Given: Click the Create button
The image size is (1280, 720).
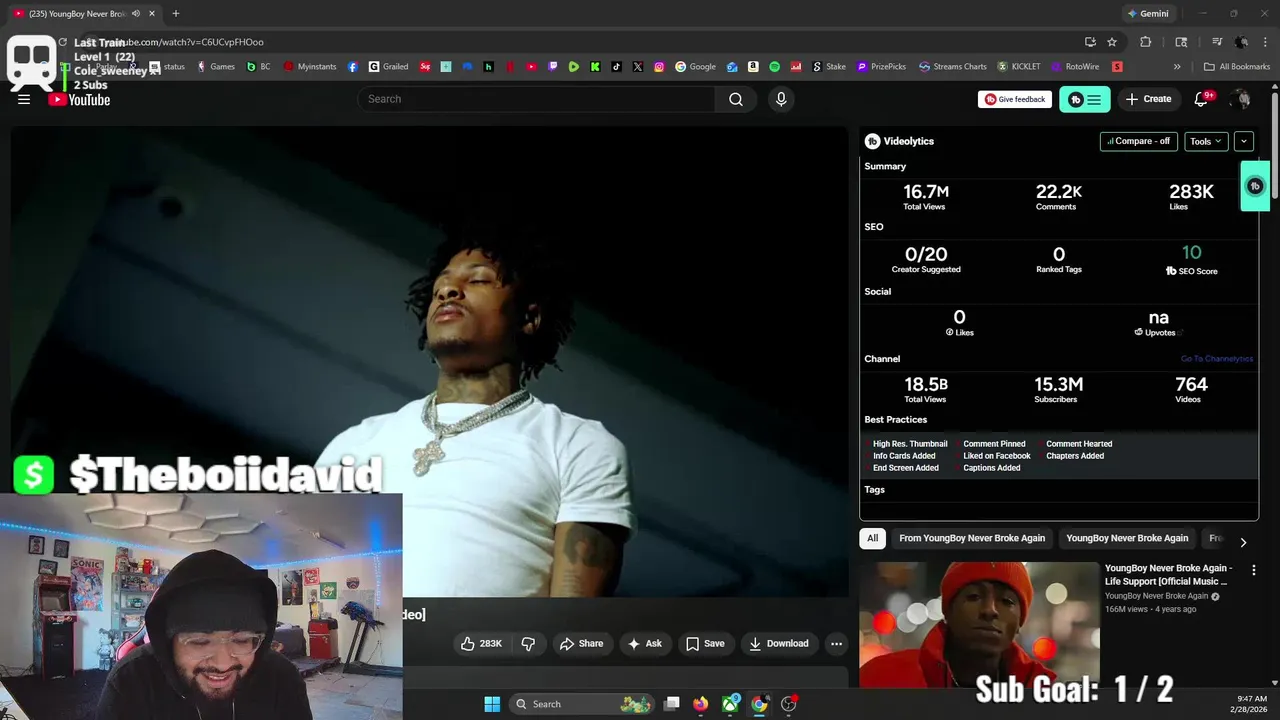Looking at the screenshot, I should click(1148, 99).
